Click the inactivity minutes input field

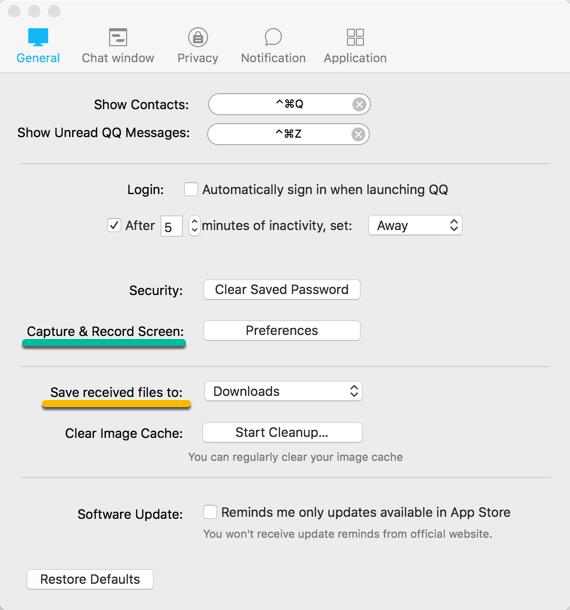171,226
